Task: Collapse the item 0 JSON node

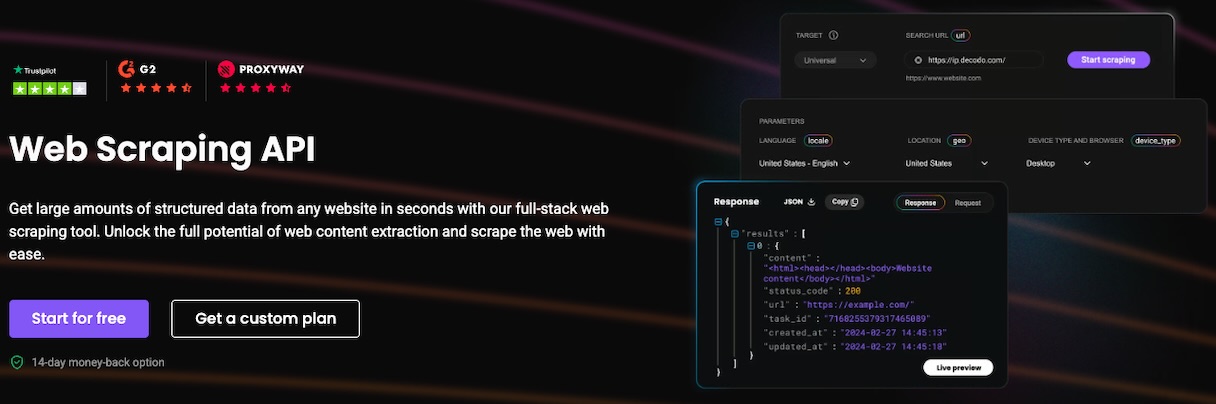Action: click(x=751, y=245)
